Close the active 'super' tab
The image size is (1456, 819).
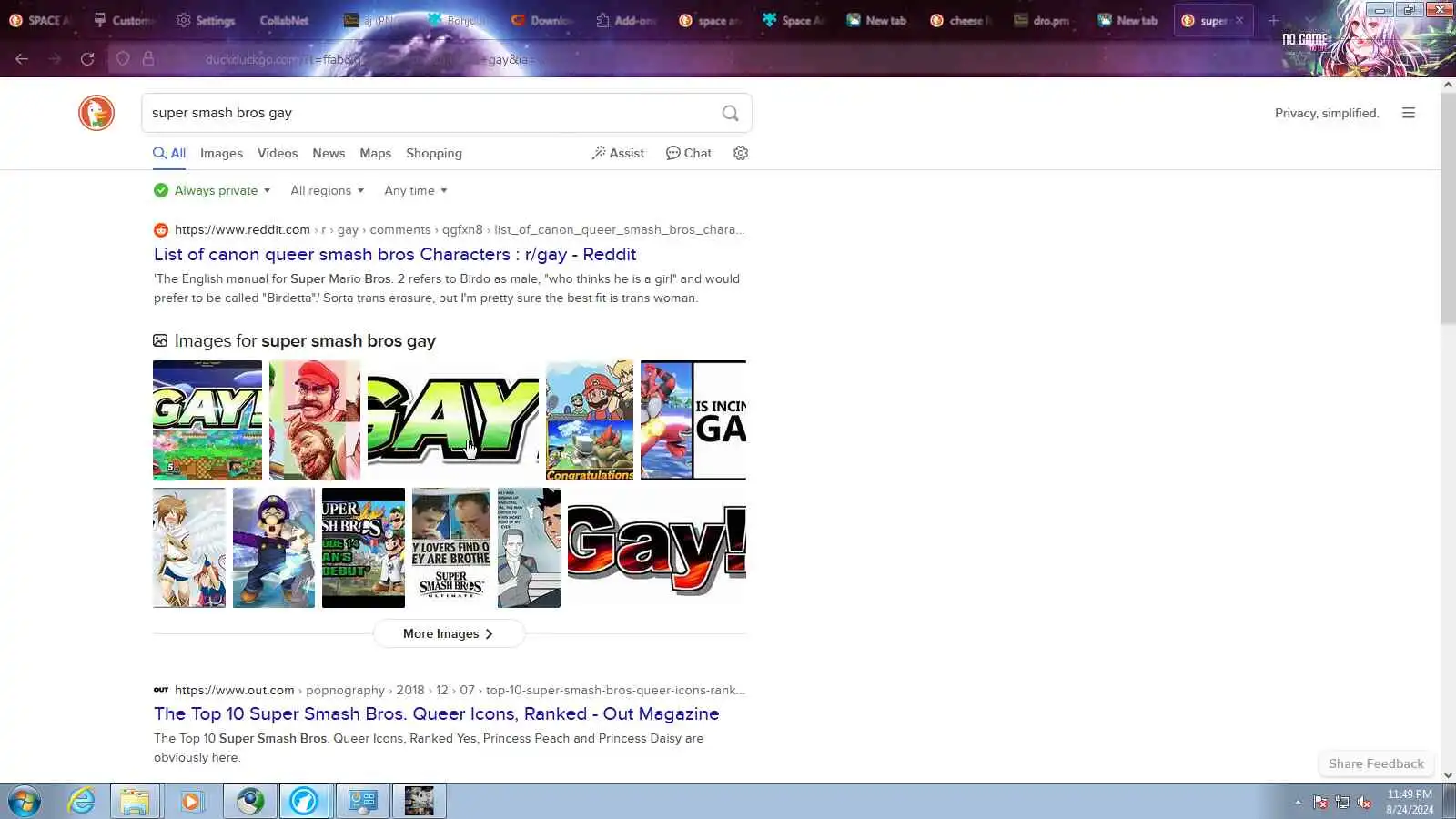[1239, 20]
